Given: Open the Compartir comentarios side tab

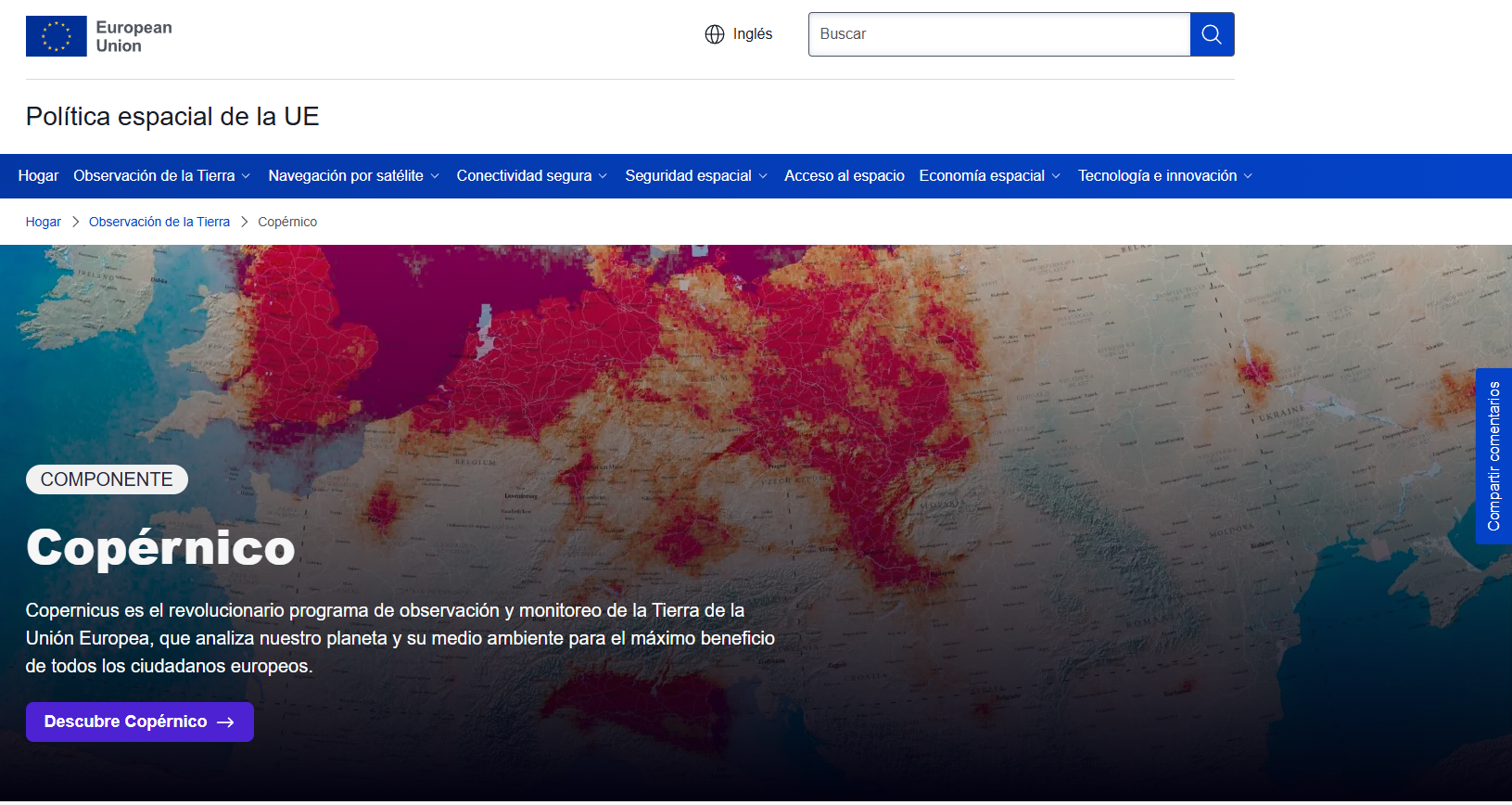Looking at the screenshot, I should click(1493, 456).
